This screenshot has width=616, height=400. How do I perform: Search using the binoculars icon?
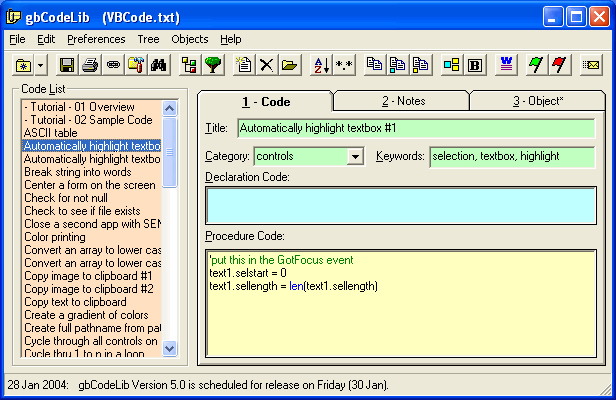point(159,65)
